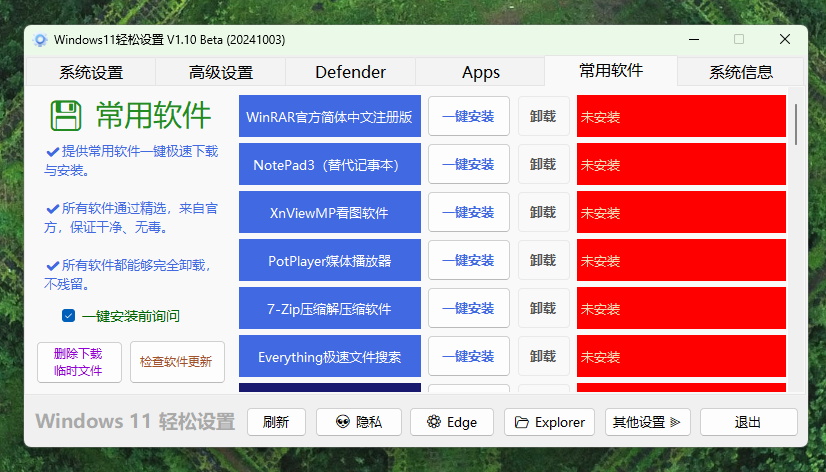Open 隐私 settings with alien icon

359,422
